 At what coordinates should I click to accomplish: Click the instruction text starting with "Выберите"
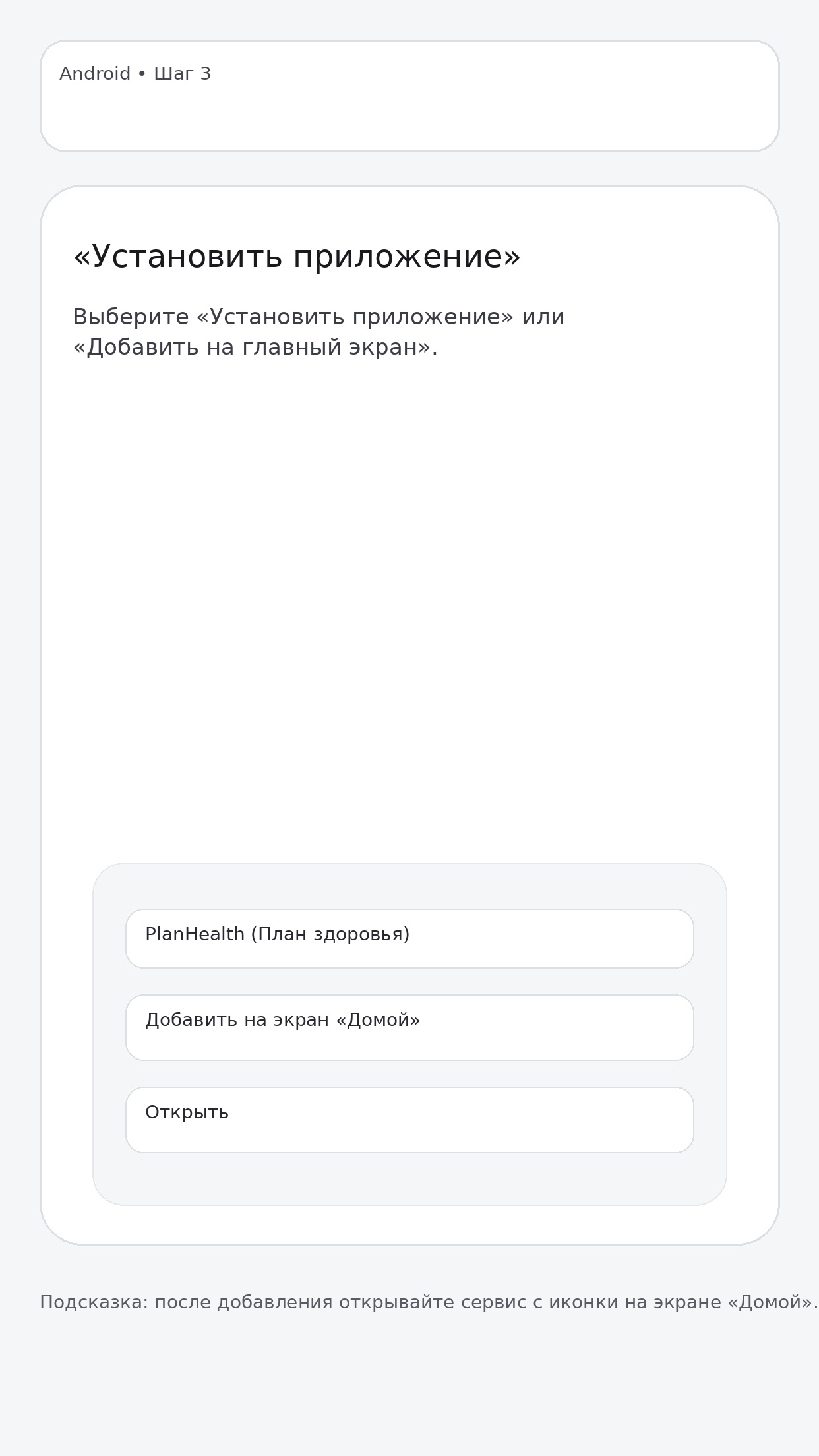tap(318, 317)
